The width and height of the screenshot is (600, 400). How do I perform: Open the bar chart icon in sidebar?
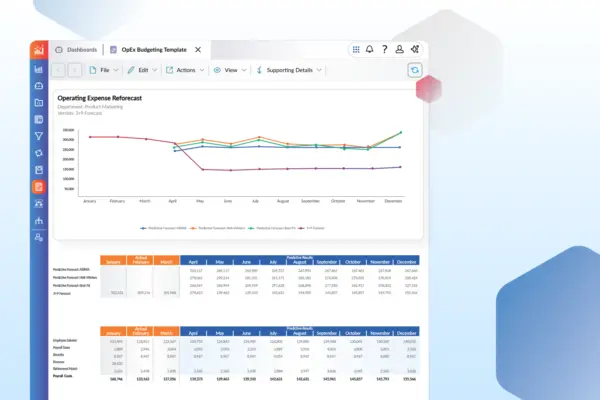[39, 69]
